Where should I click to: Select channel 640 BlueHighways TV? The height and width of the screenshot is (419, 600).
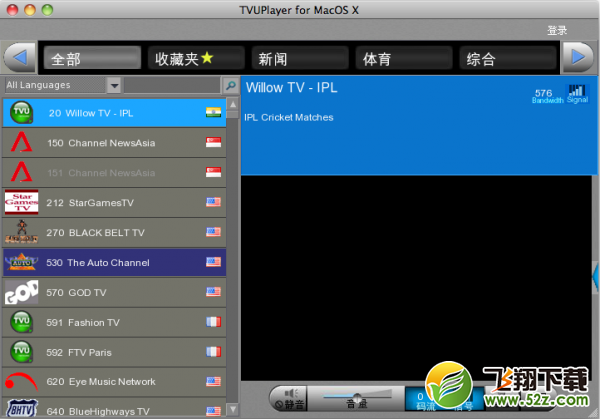(114, 408)
